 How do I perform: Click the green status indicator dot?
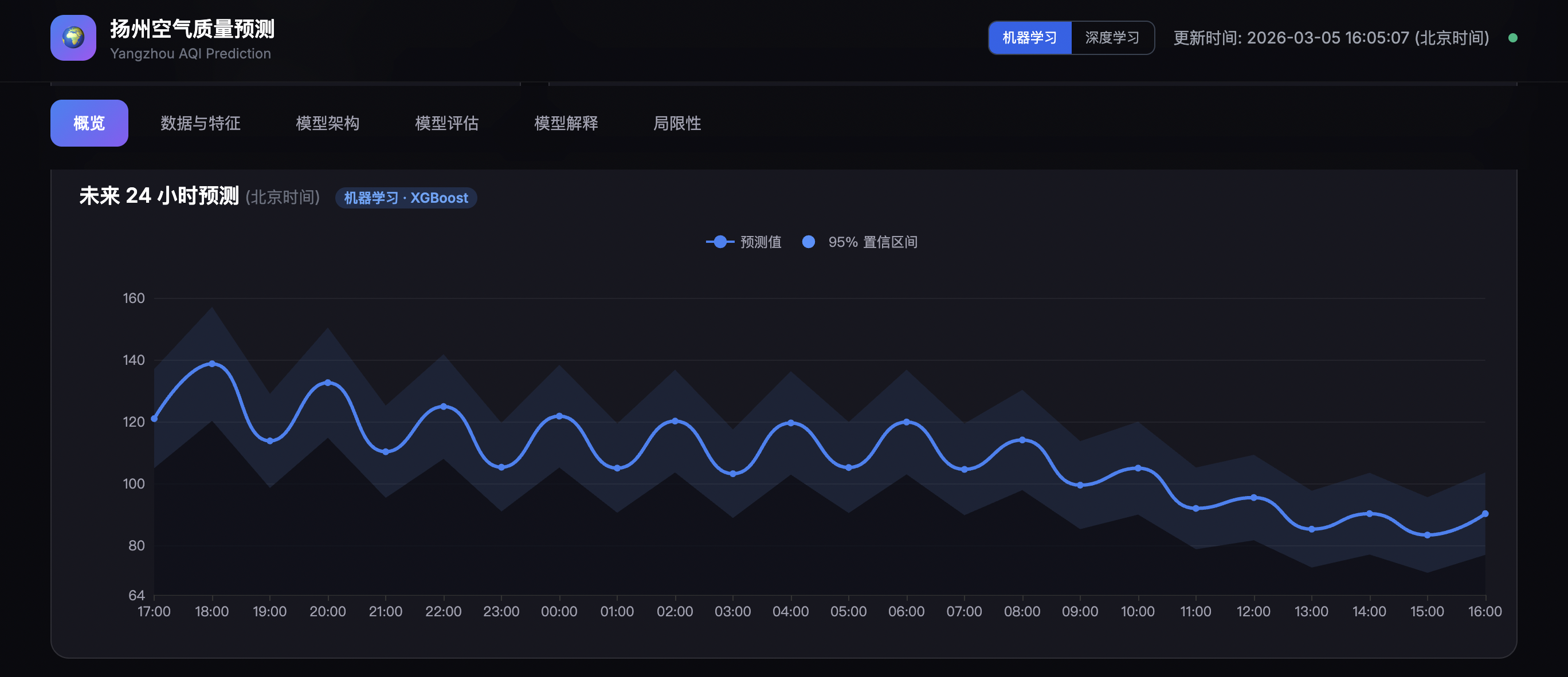click(1512, 38)
